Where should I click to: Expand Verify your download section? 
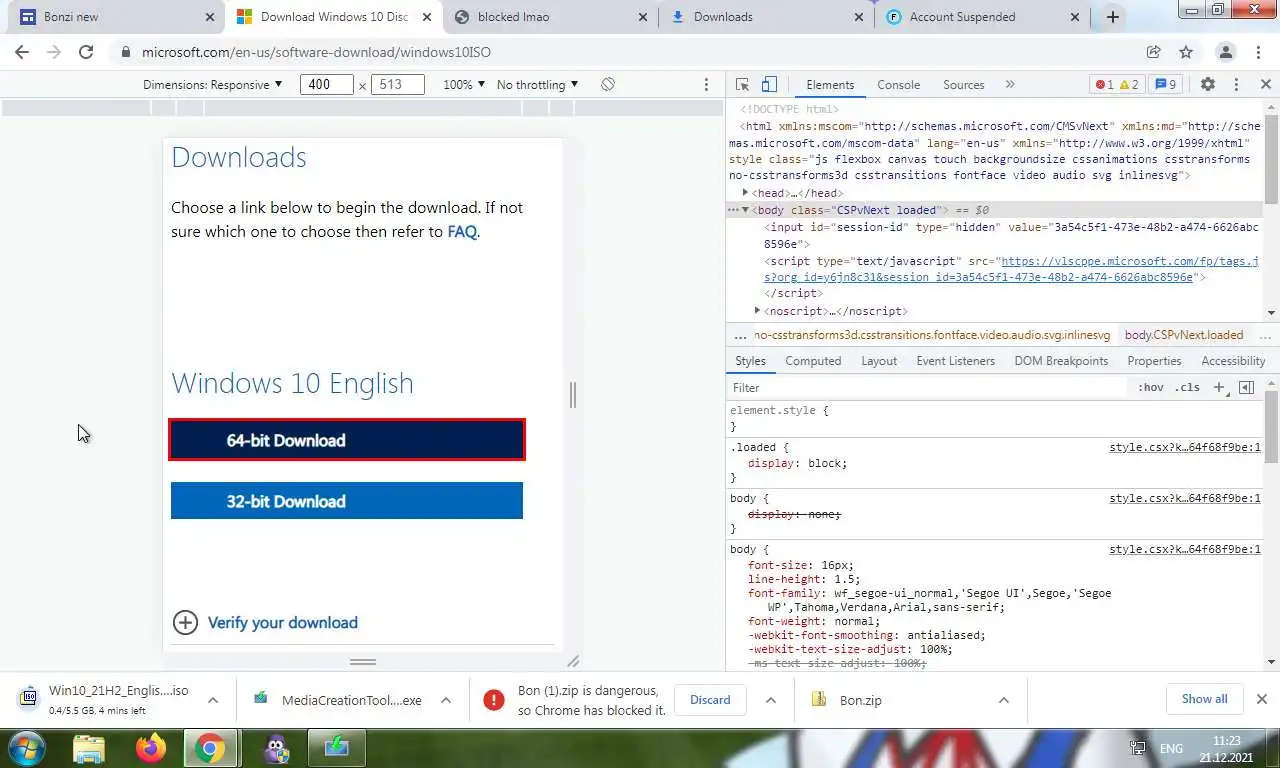click(265, 623)
